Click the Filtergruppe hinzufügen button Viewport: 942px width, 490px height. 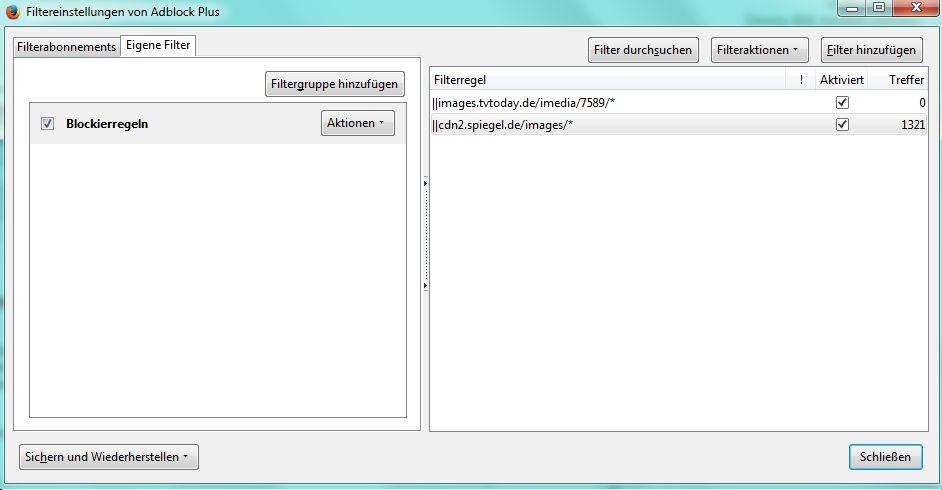click(x=335, y=83)
